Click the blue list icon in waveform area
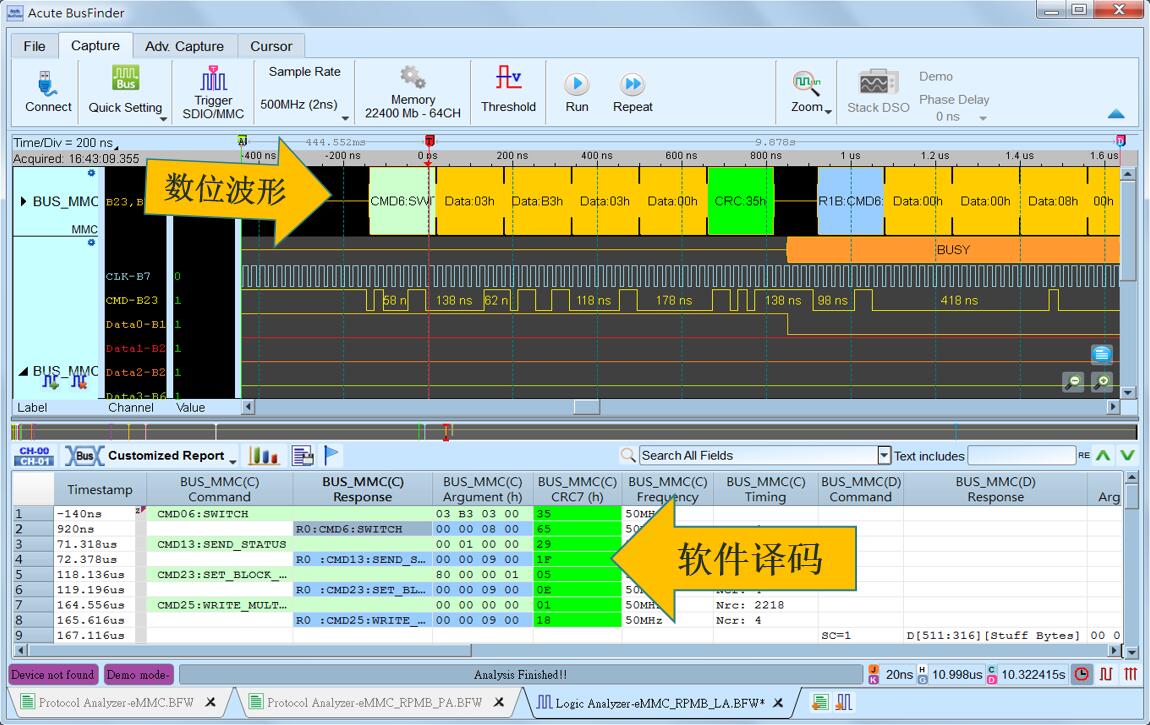The image size is (1150, 725). [1102, 354]
